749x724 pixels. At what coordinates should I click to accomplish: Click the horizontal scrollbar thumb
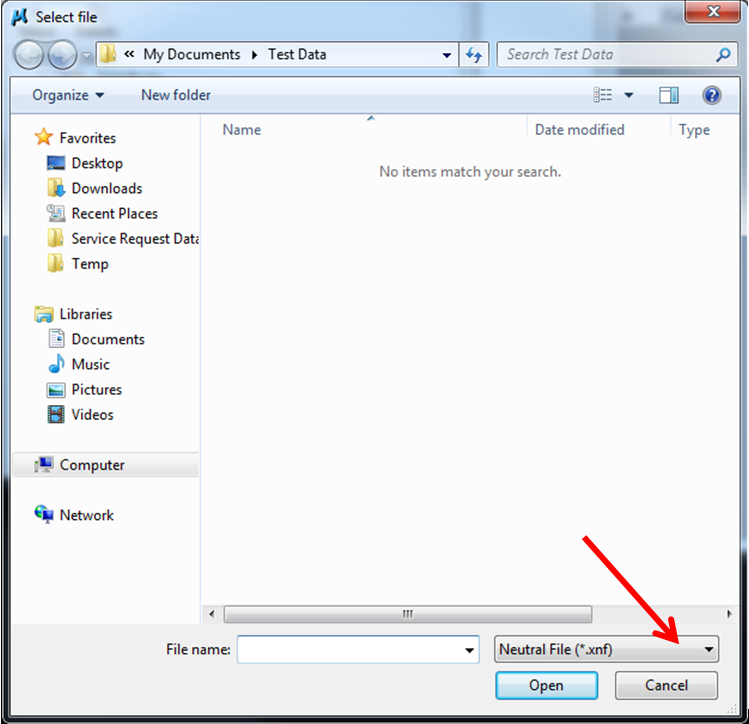pos(407,614)
